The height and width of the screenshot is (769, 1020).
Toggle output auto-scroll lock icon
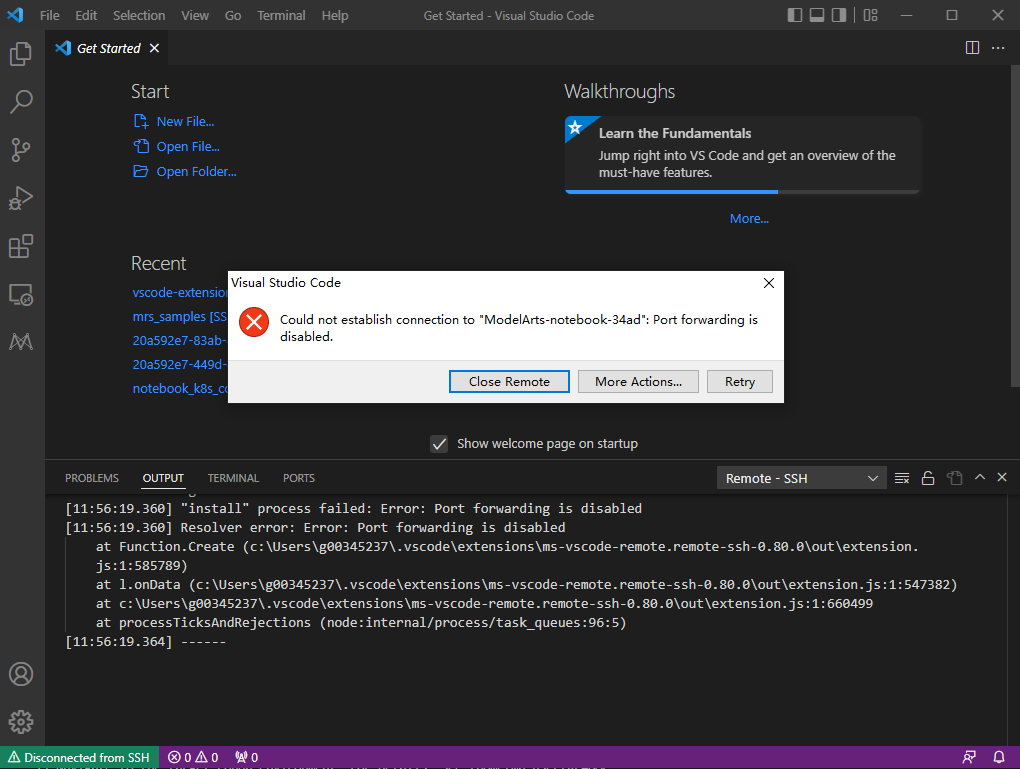click(x=928, y=478)
